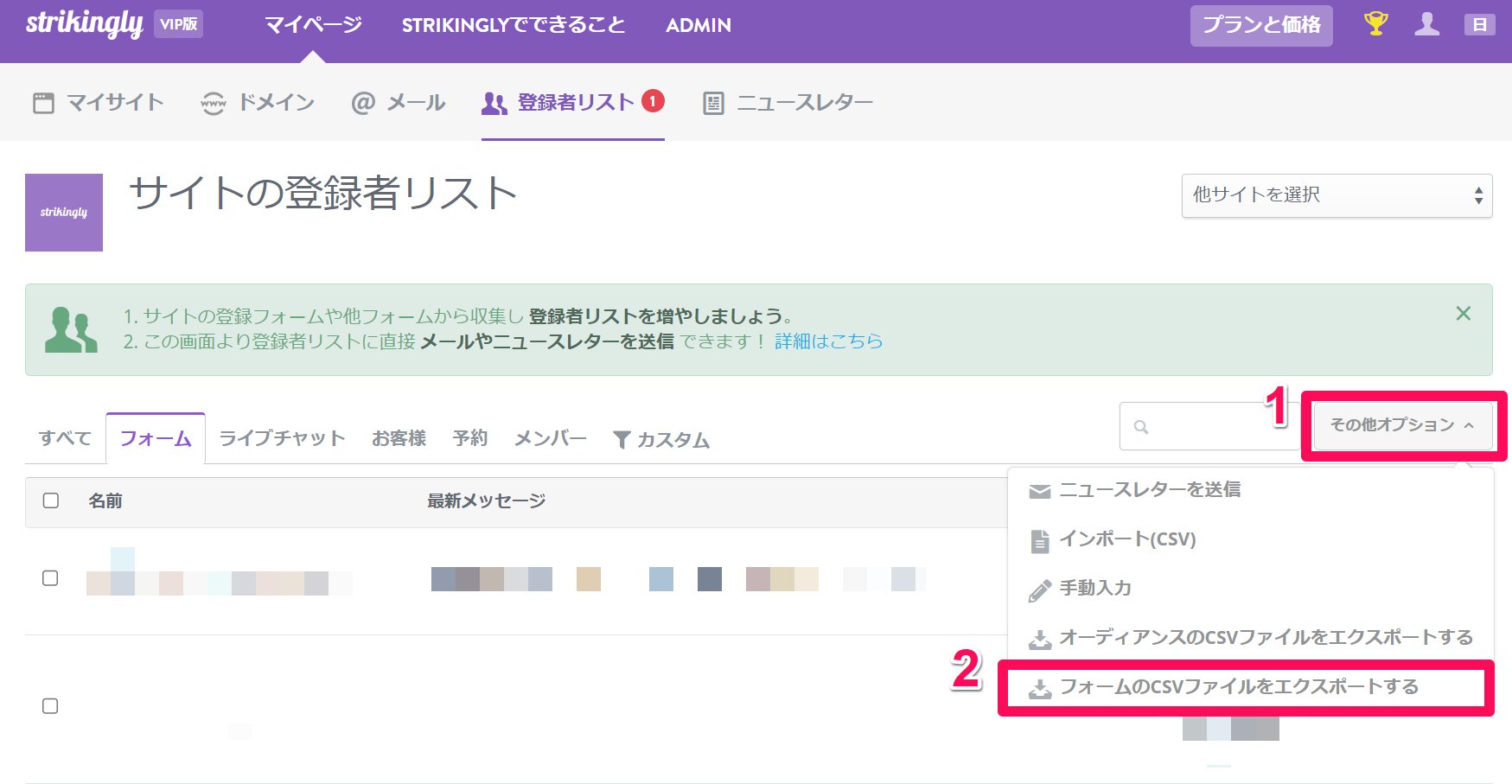Switch to the フォーム filter tab
The image size is (1512, 784).
pyautogui.click(x=156, y=438)
